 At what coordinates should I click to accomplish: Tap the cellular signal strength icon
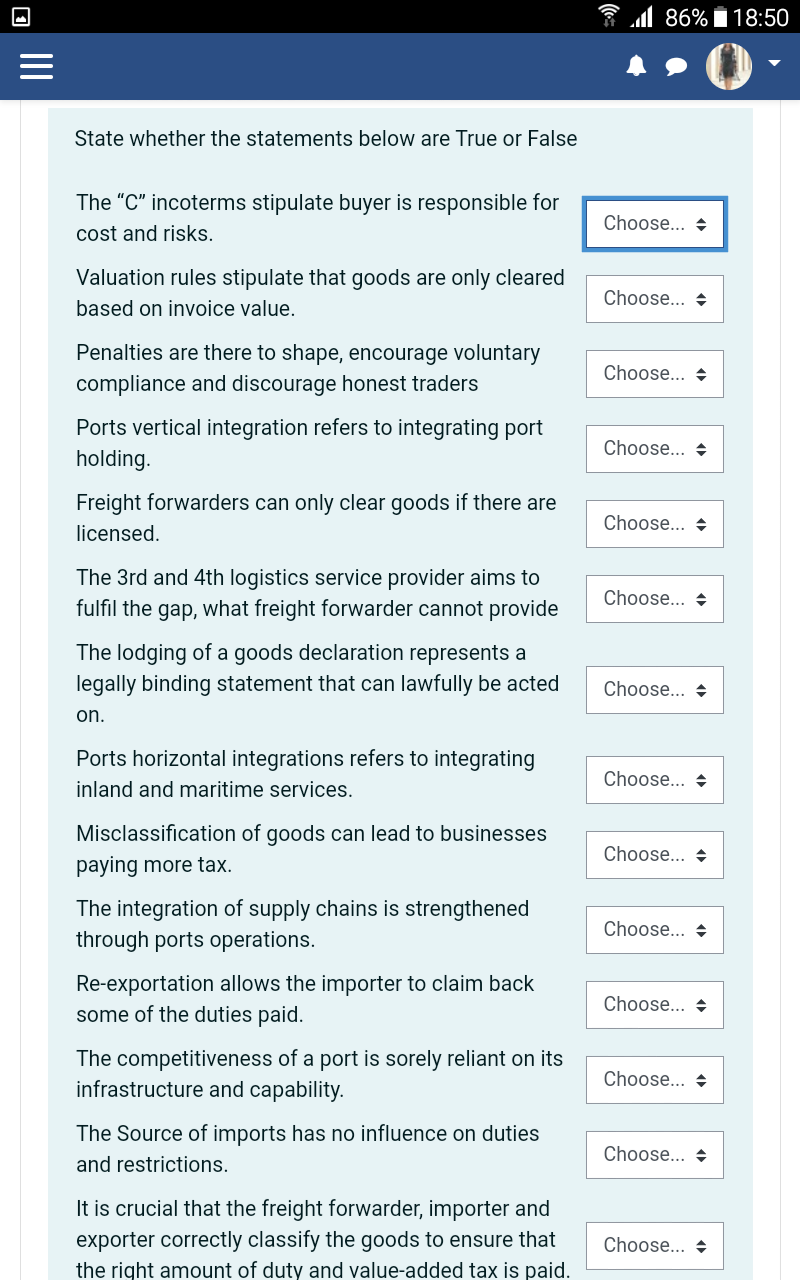pyautogui.click(x=641, y=17)
